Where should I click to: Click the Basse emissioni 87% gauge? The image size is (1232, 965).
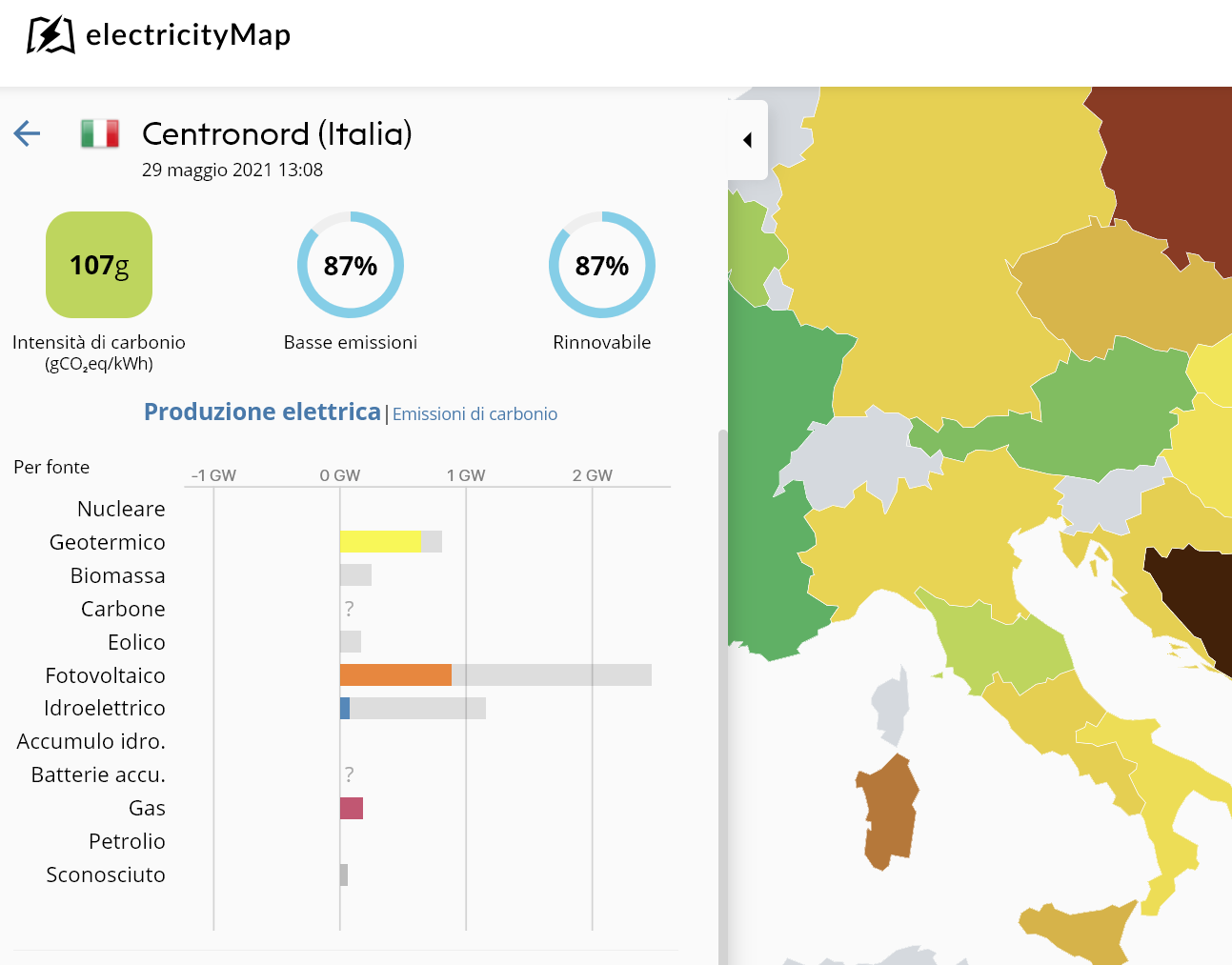pyautogui.click(x=351, y=265)
